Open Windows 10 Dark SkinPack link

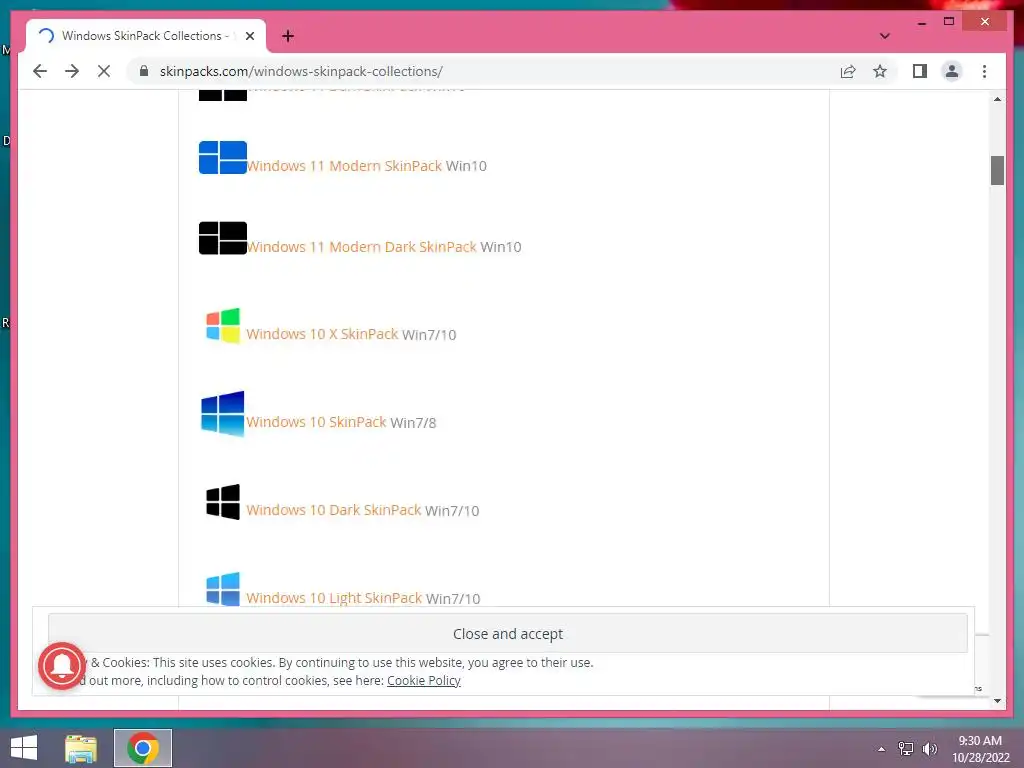point(334,510)
